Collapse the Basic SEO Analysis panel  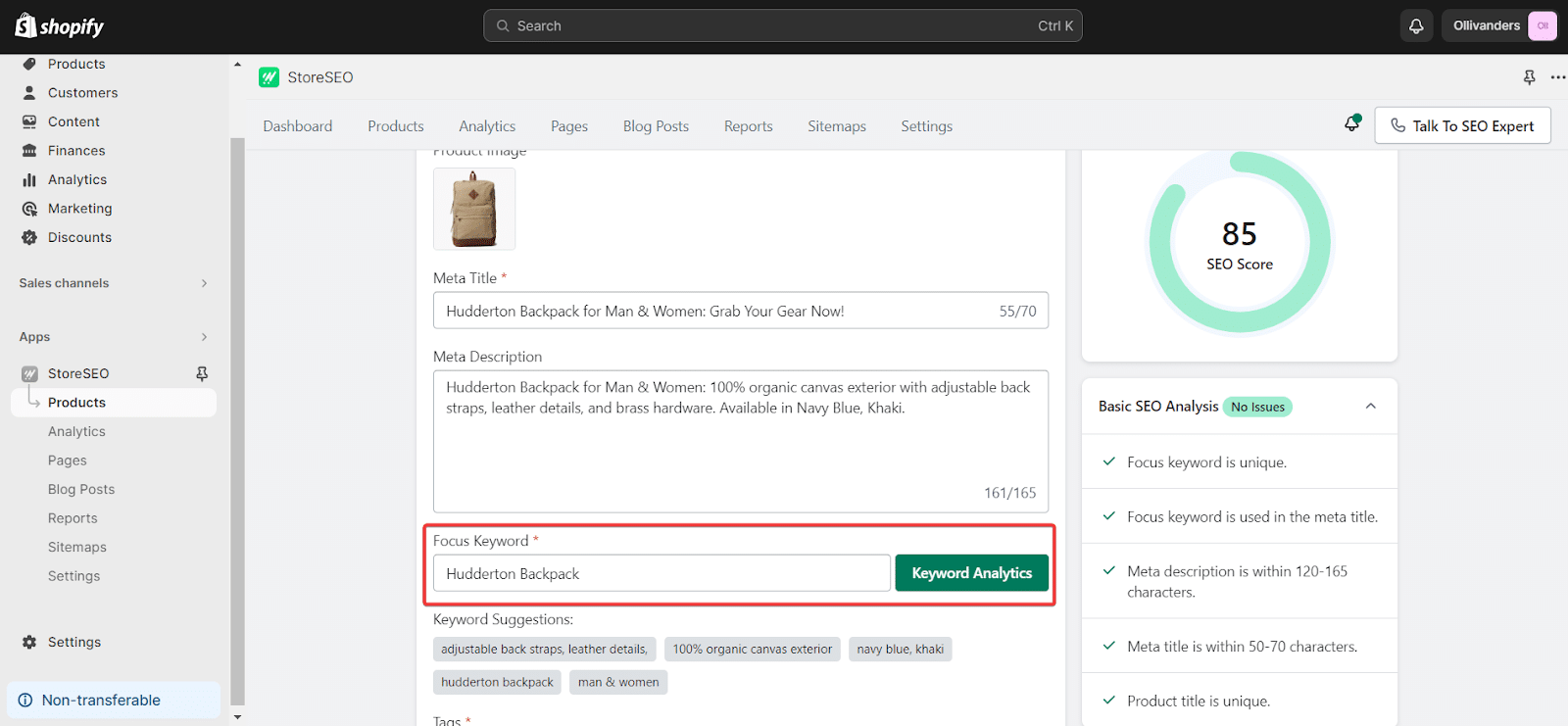(x=1371, y=407)
